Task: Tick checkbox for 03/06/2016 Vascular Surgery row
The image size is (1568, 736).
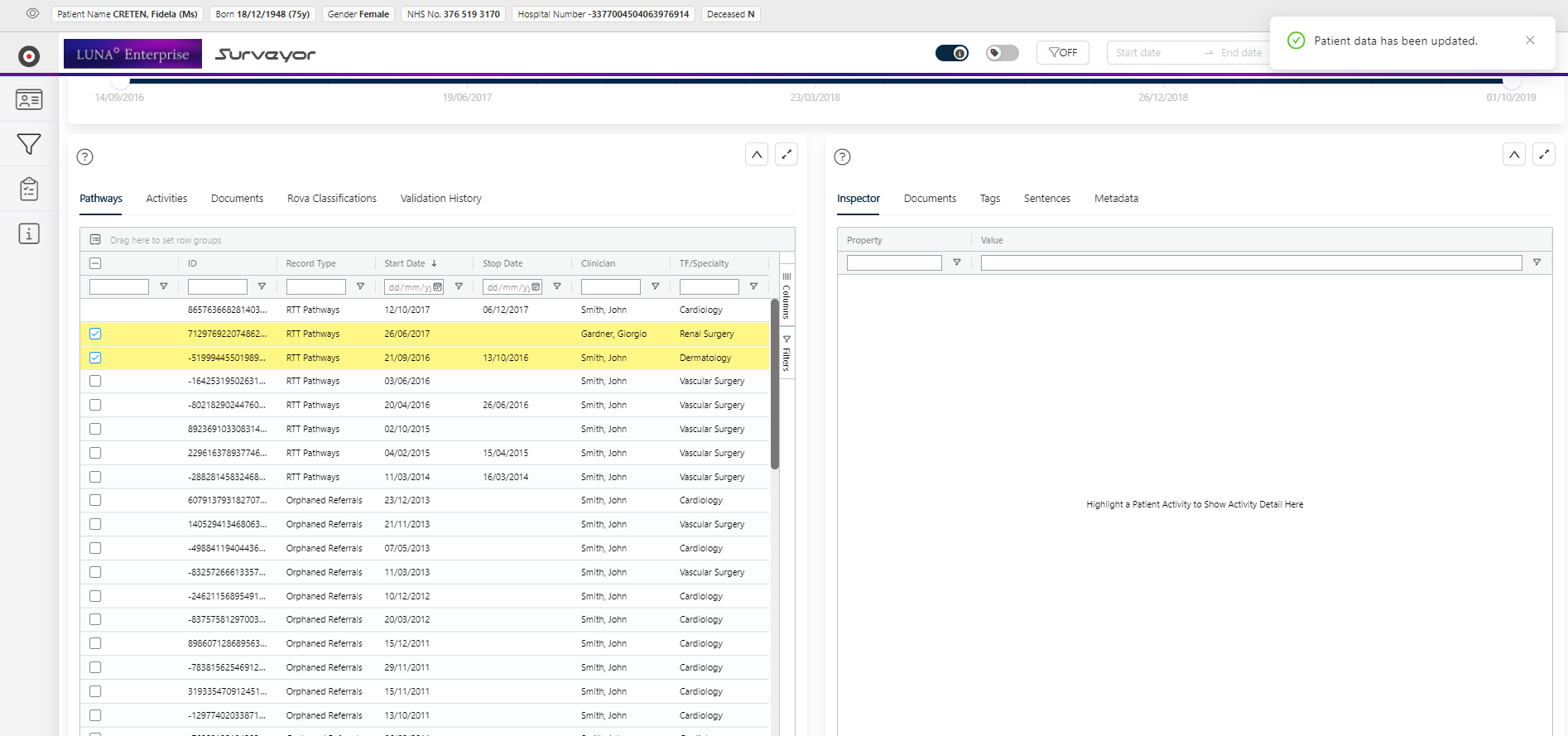Action: (95, 381)
